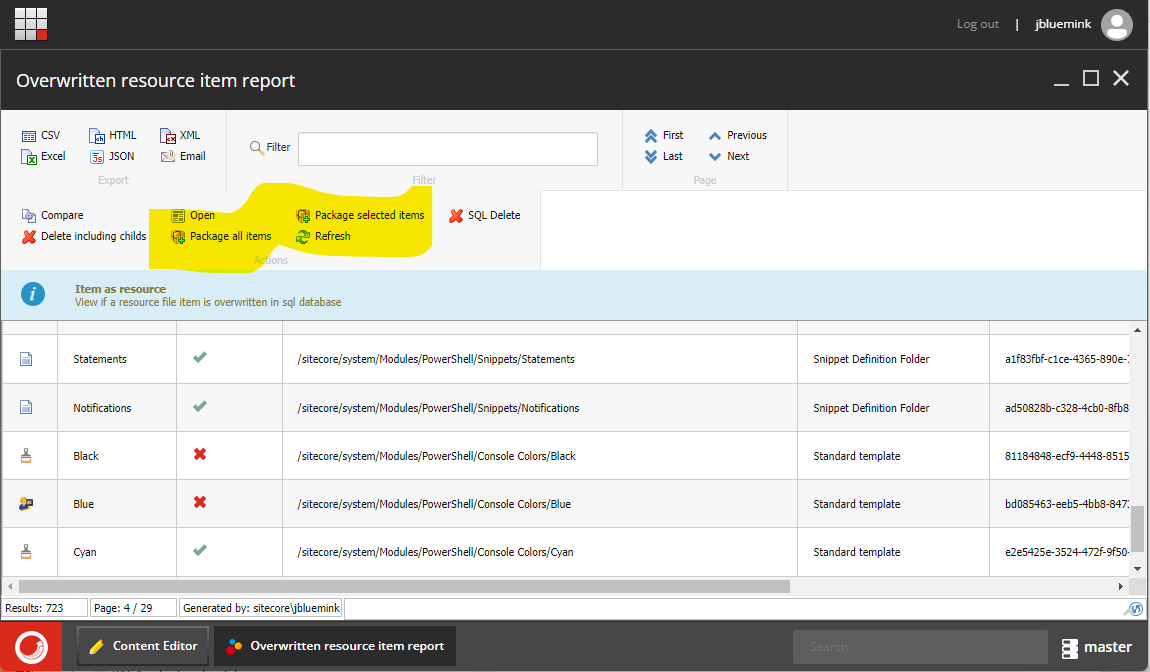Select the Statements row icon
Screen dimensions: 1150x672
coord(26,359)
